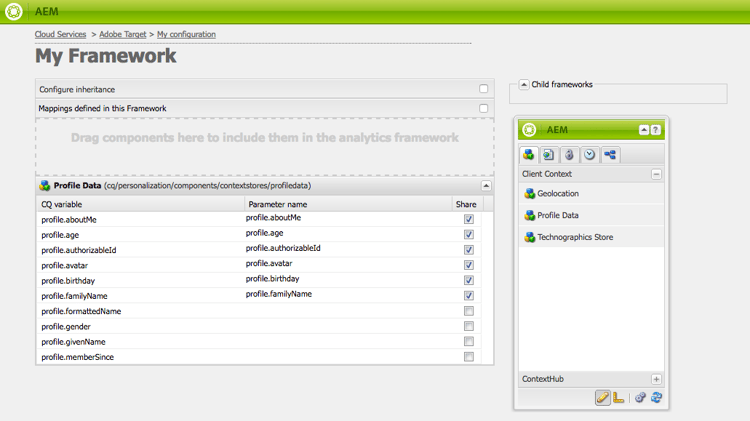Image resolution: width=750 pixels, height=421 pixels.
Task: Expand the ContextHub group
Action: point(656,379)
